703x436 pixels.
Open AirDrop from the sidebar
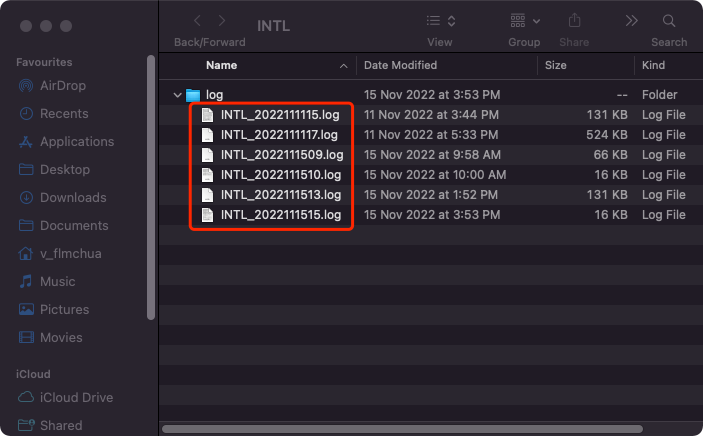click(64, 86)
